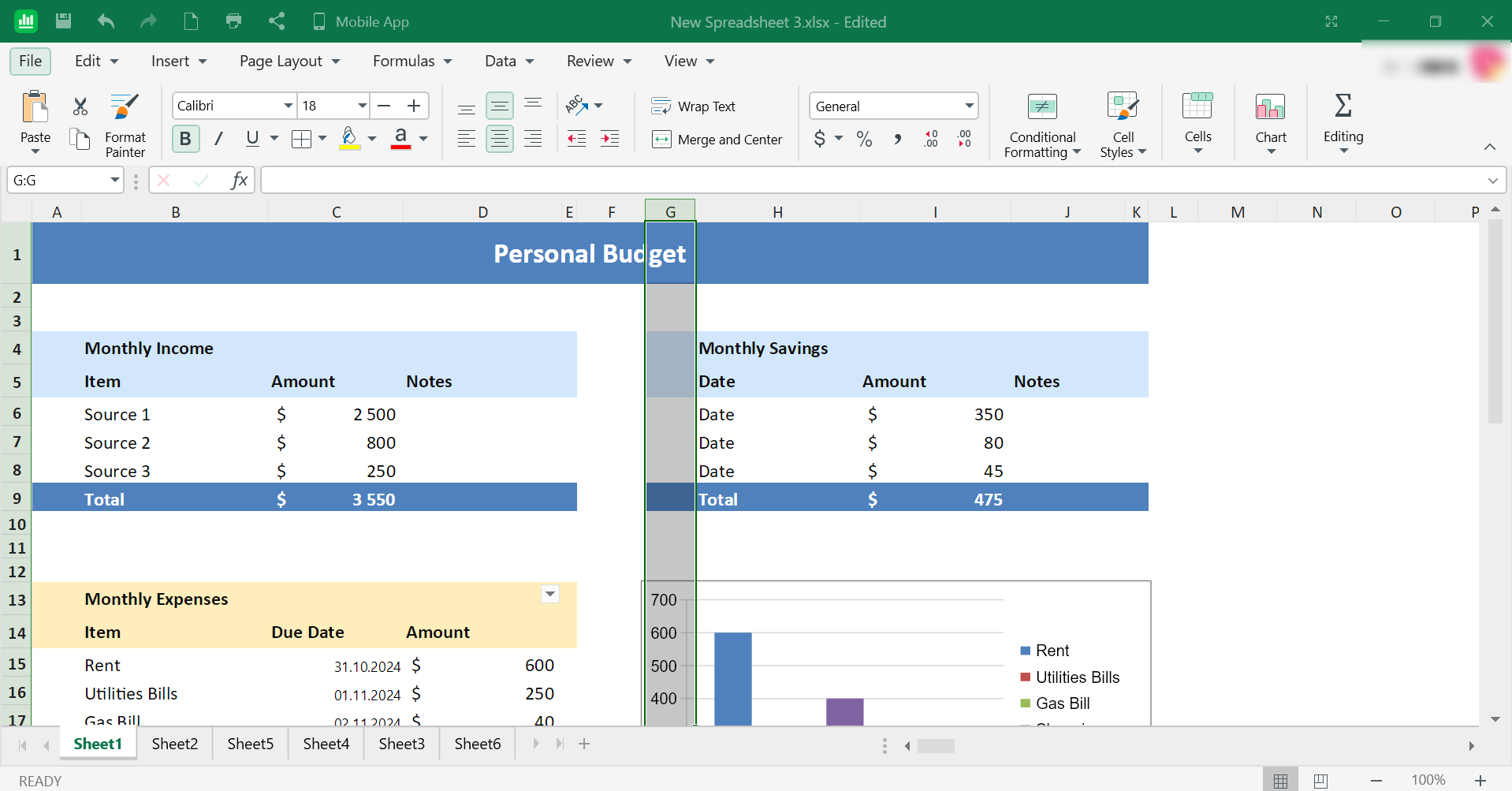
Task: Open the Mobile App link
Action: click(361, 21)
